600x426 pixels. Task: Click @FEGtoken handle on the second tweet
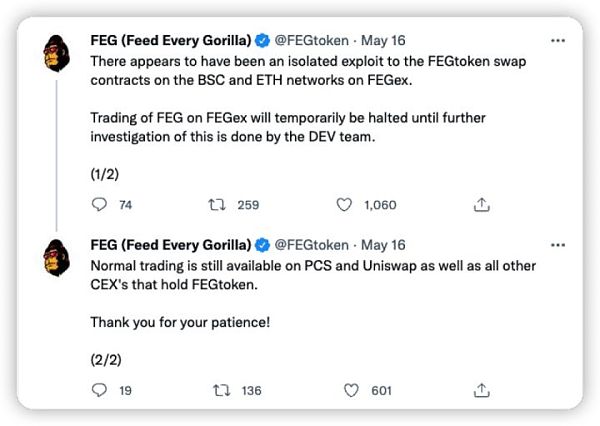(312, 244)
